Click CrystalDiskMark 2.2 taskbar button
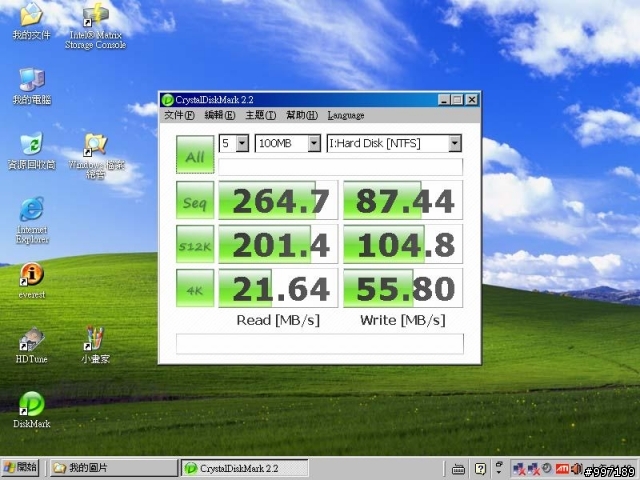 [244, 468]
